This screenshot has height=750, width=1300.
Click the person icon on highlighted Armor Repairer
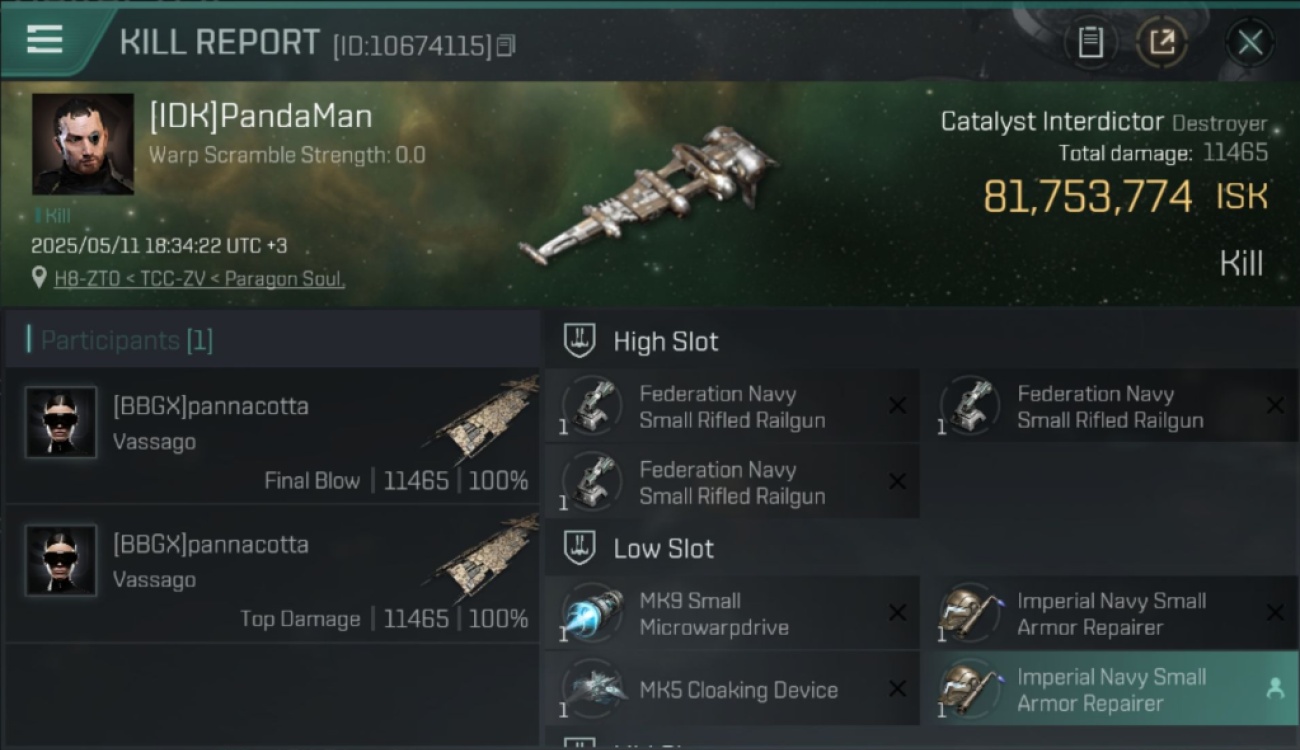[1274, 688]
